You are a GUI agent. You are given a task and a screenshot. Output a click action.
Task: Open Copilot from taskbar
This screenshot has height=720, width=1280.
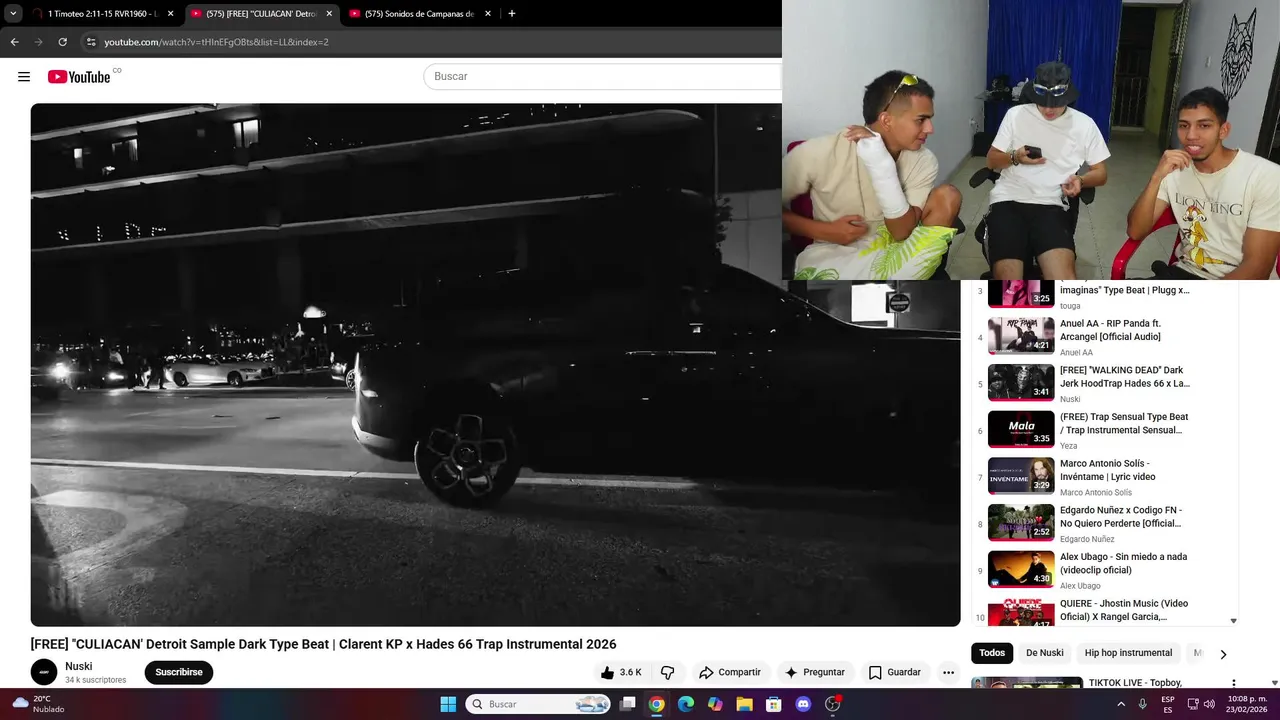click(x=715, y=704)
